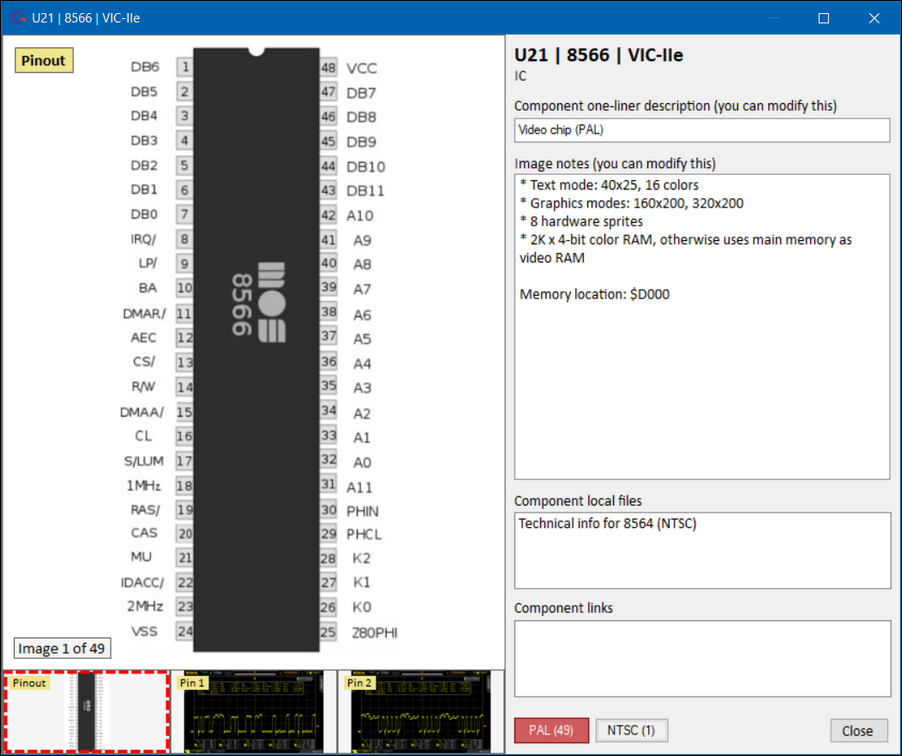Click pin number 24 box next to VSS
Viewport: 902px width, 756px height.
coord(185,631)
